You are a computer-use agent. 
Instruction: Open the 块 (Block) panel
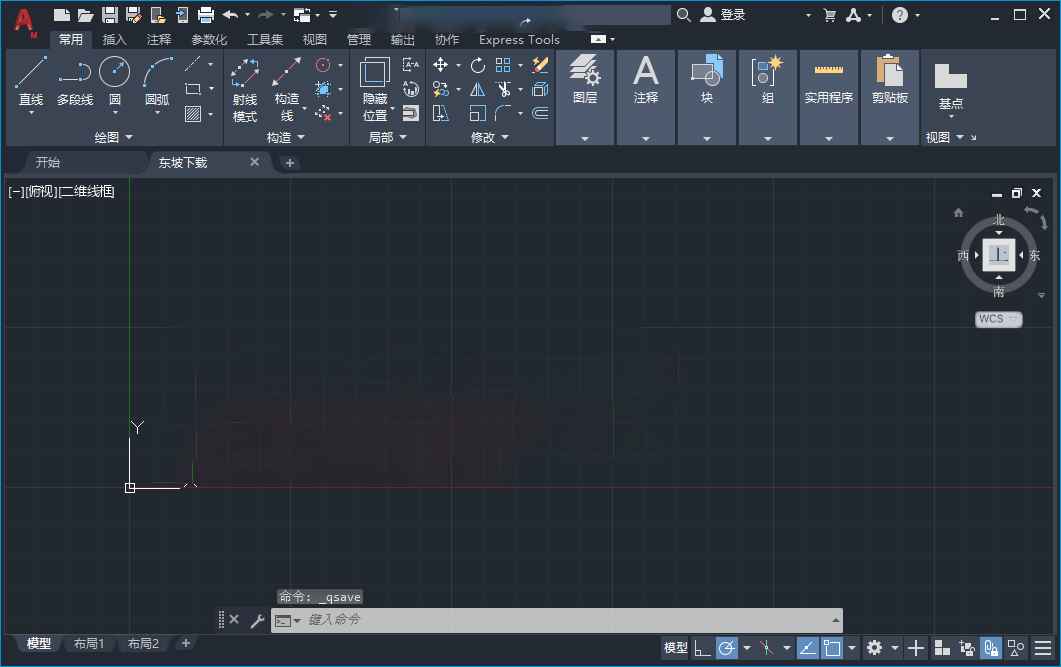click(x=706, y=97)
